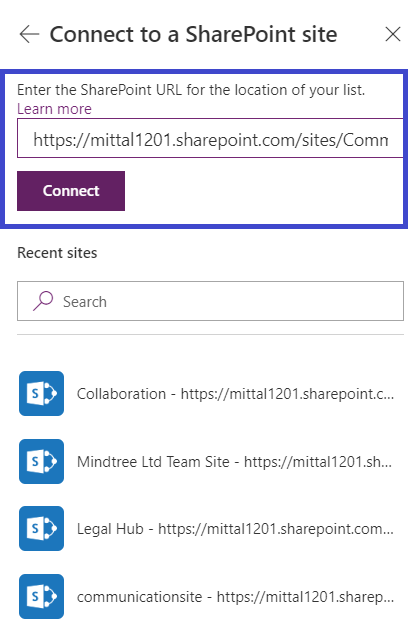The image size is (420, 638).
Task: Focus the Recent sites Search field
Action: [210, 301]
